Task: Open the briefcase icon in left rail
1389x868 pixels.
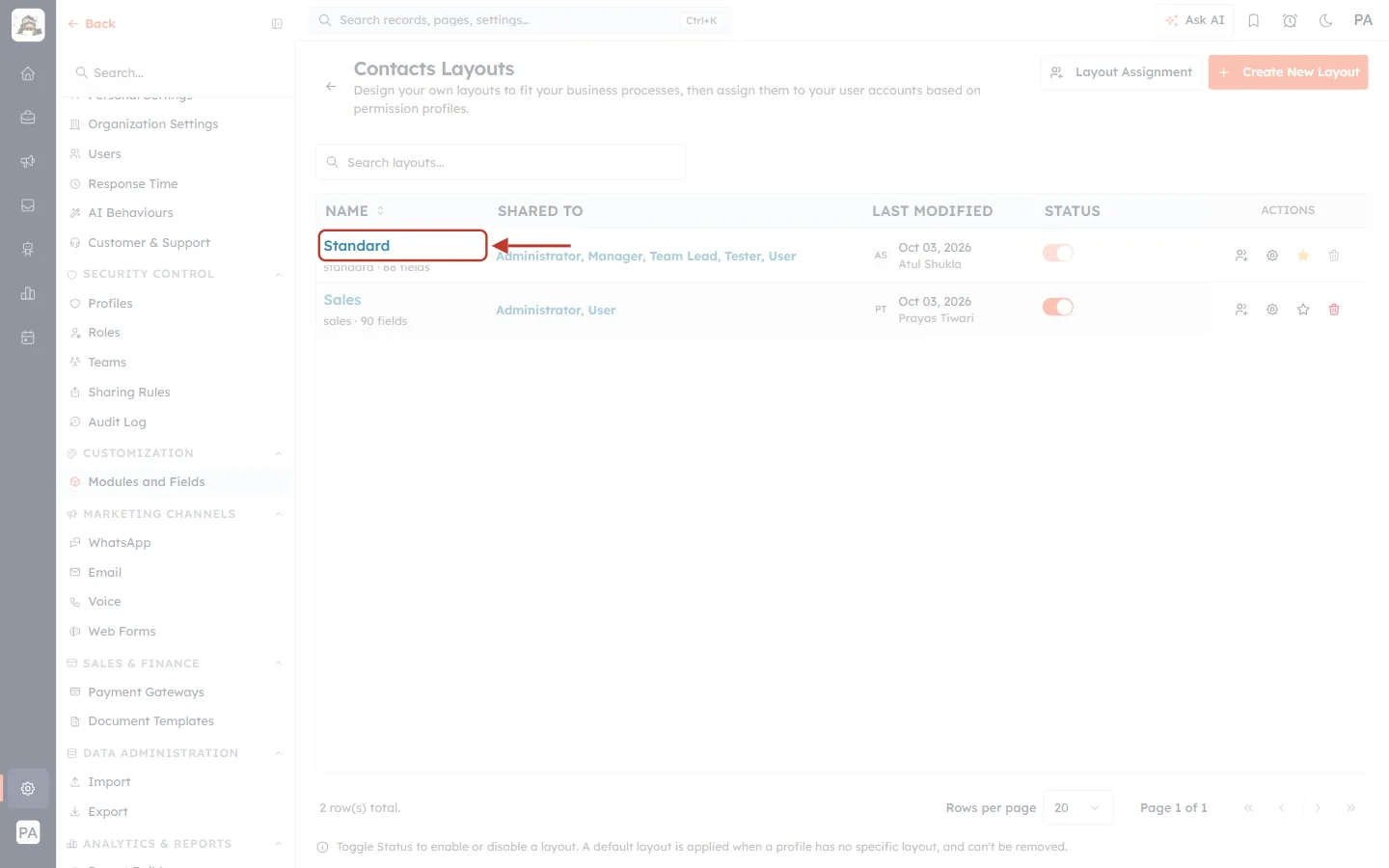Action: click(x=28, y=118)
